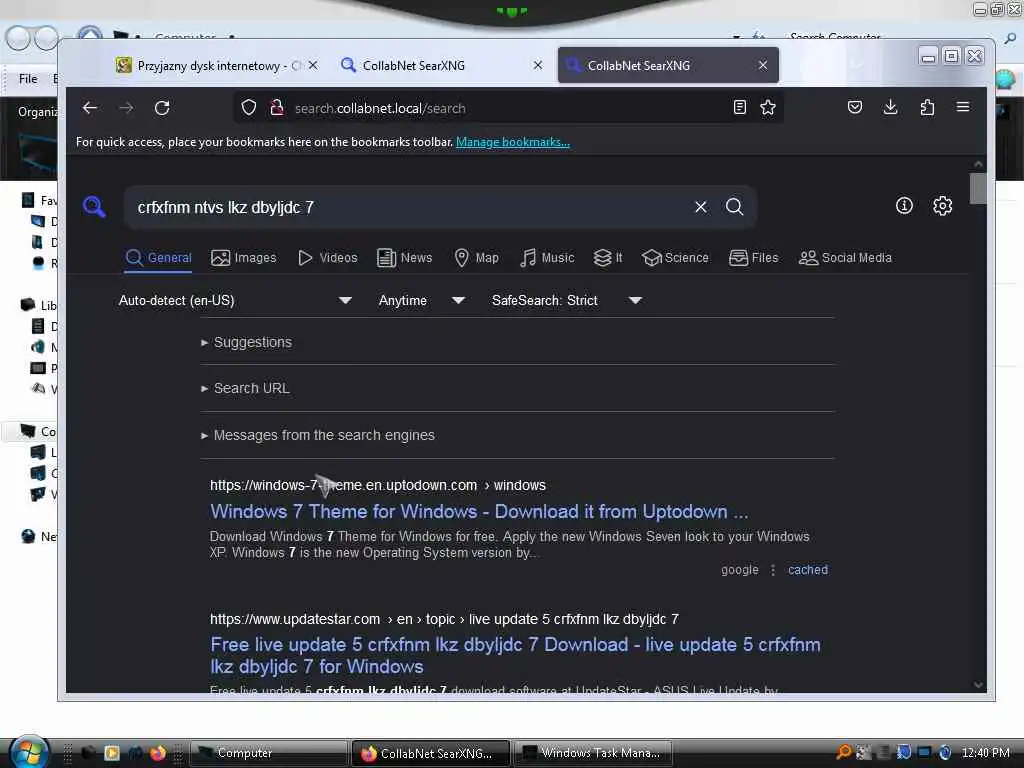This screenshot has height=768, width=1024.
Task: Close the first CollabNet SearXNG tab
Action: 537,65
